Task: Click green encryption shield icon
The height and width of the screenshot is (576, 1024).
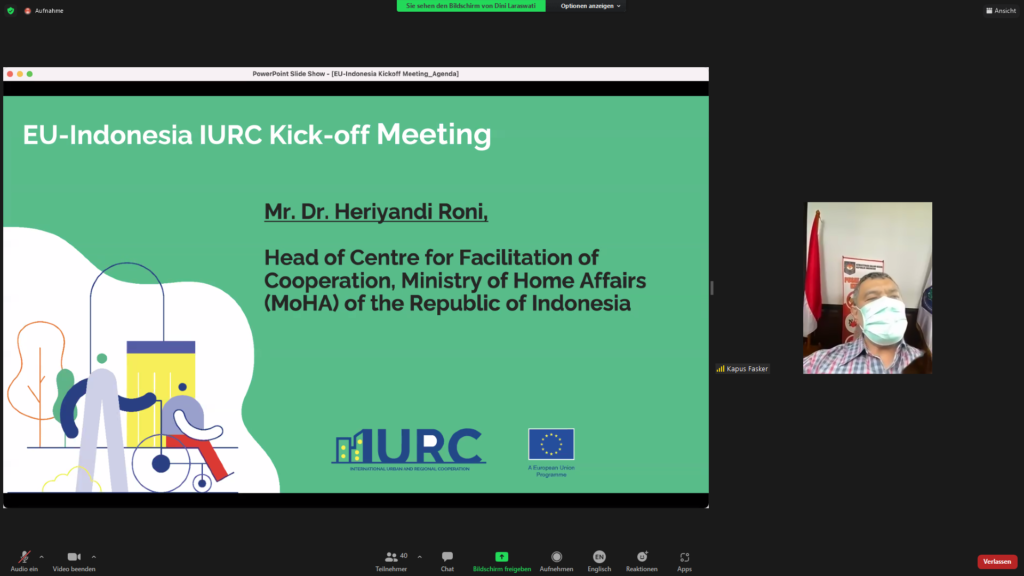Action: coord(11,10)
